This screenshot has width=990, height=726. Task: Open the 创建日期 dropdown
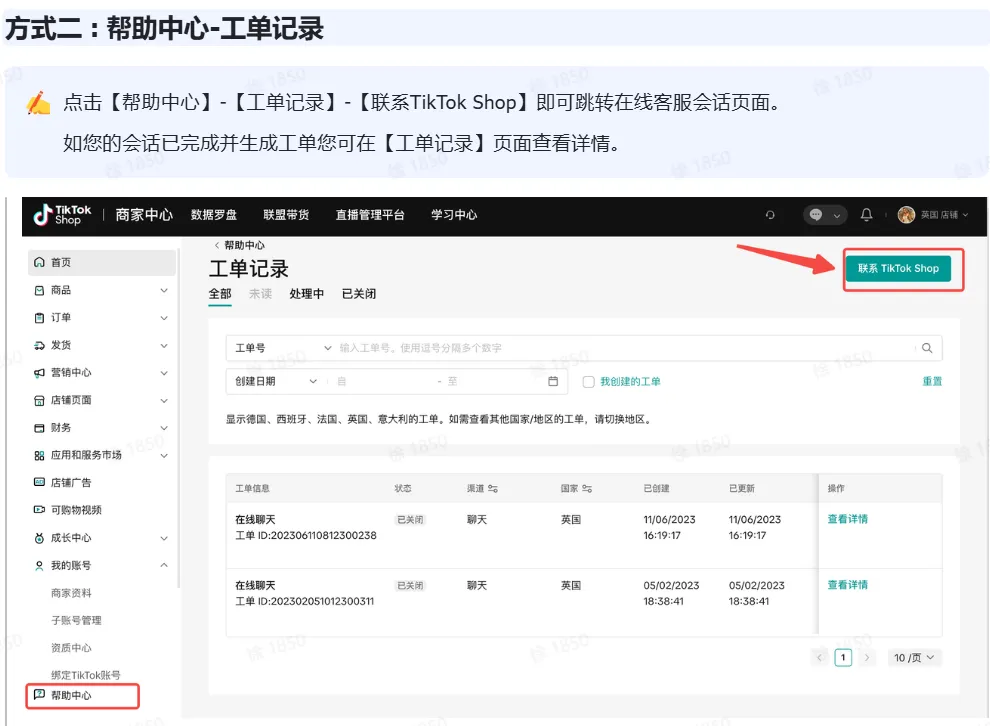tap(275, 381)
